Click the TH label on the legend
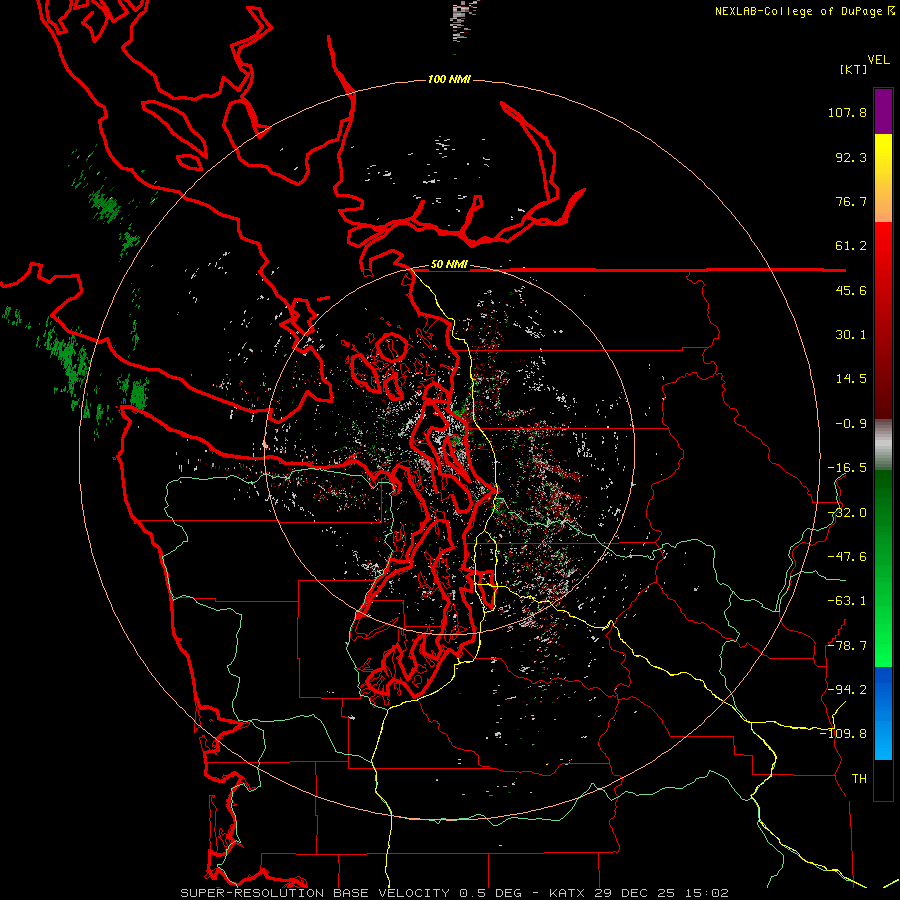900x900 pixels. (x=859, y=779)
